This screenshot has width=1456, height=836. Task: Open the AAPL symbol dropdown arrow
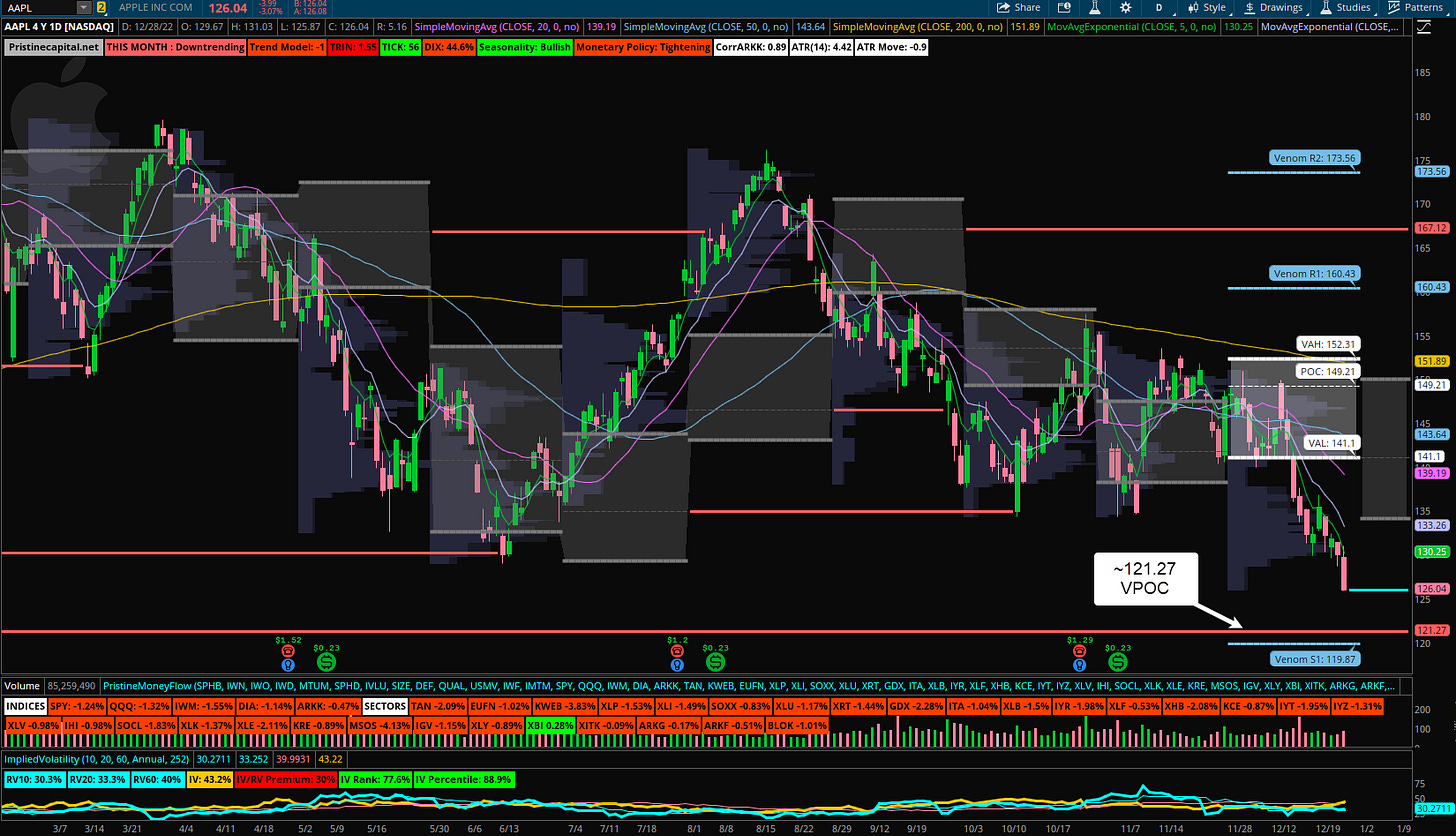(x=84, y=8)
